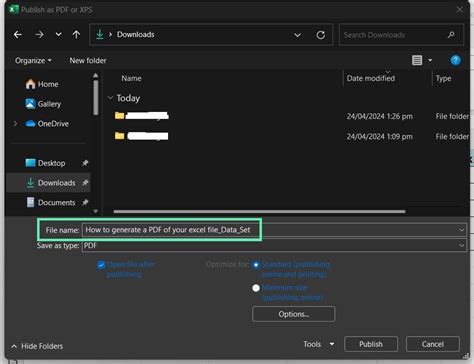The width and height of the screenshot is (474, 364).
Task: Click the search magnifier icon
Action: tap(451, 35)
